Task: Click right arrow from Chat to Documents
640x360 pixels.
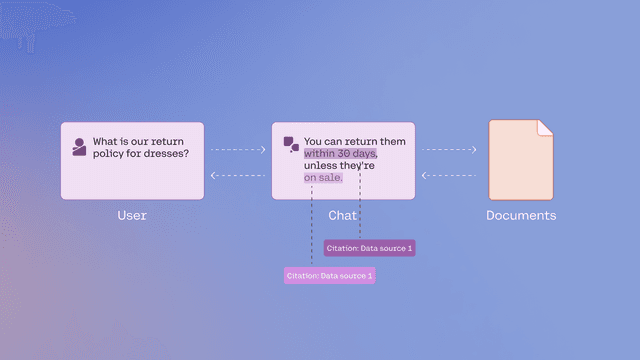Action: (x=449, y=150)
